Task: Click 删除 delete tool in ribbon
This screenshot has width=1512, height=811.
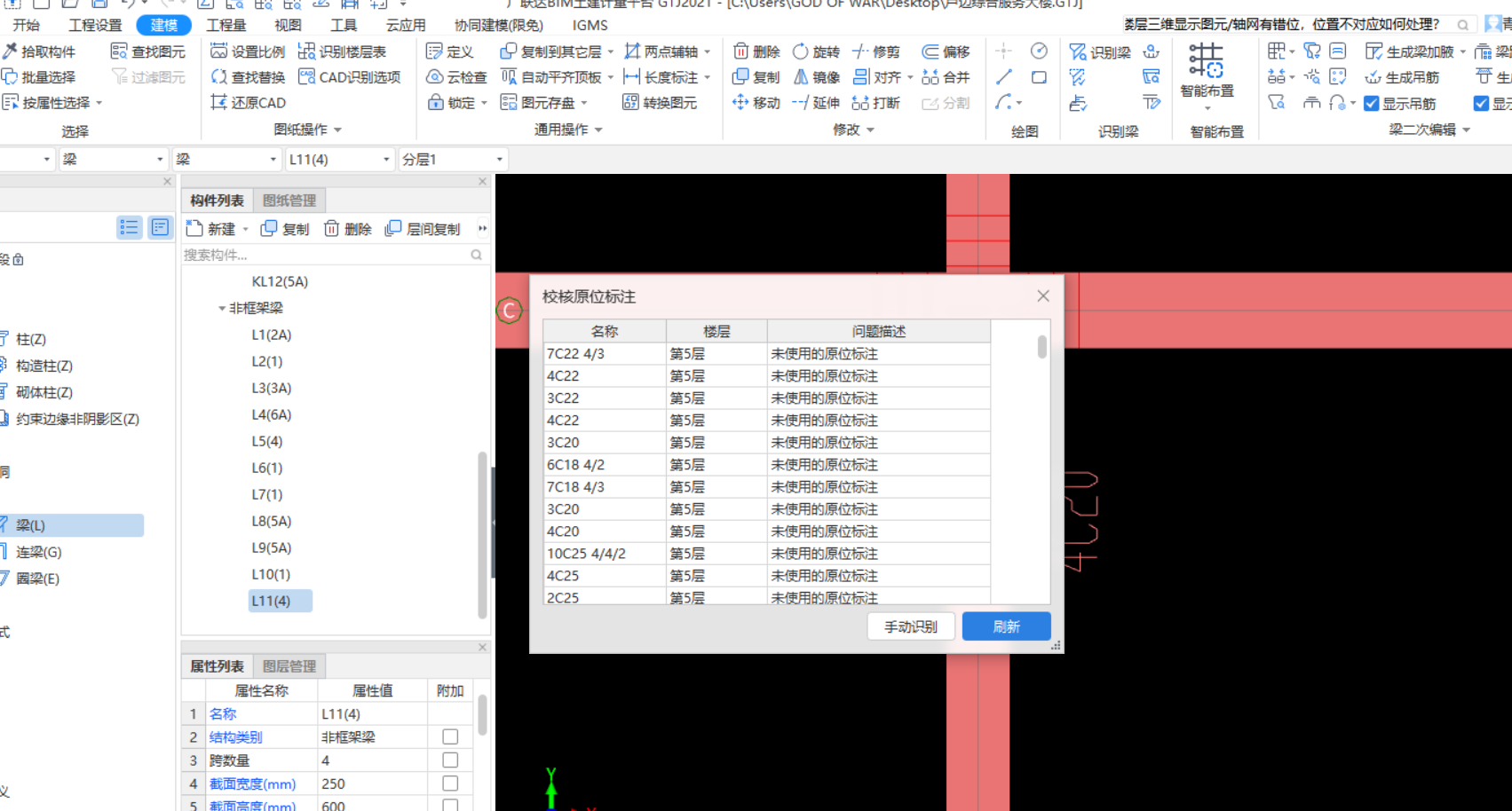Action: point(756,51)
